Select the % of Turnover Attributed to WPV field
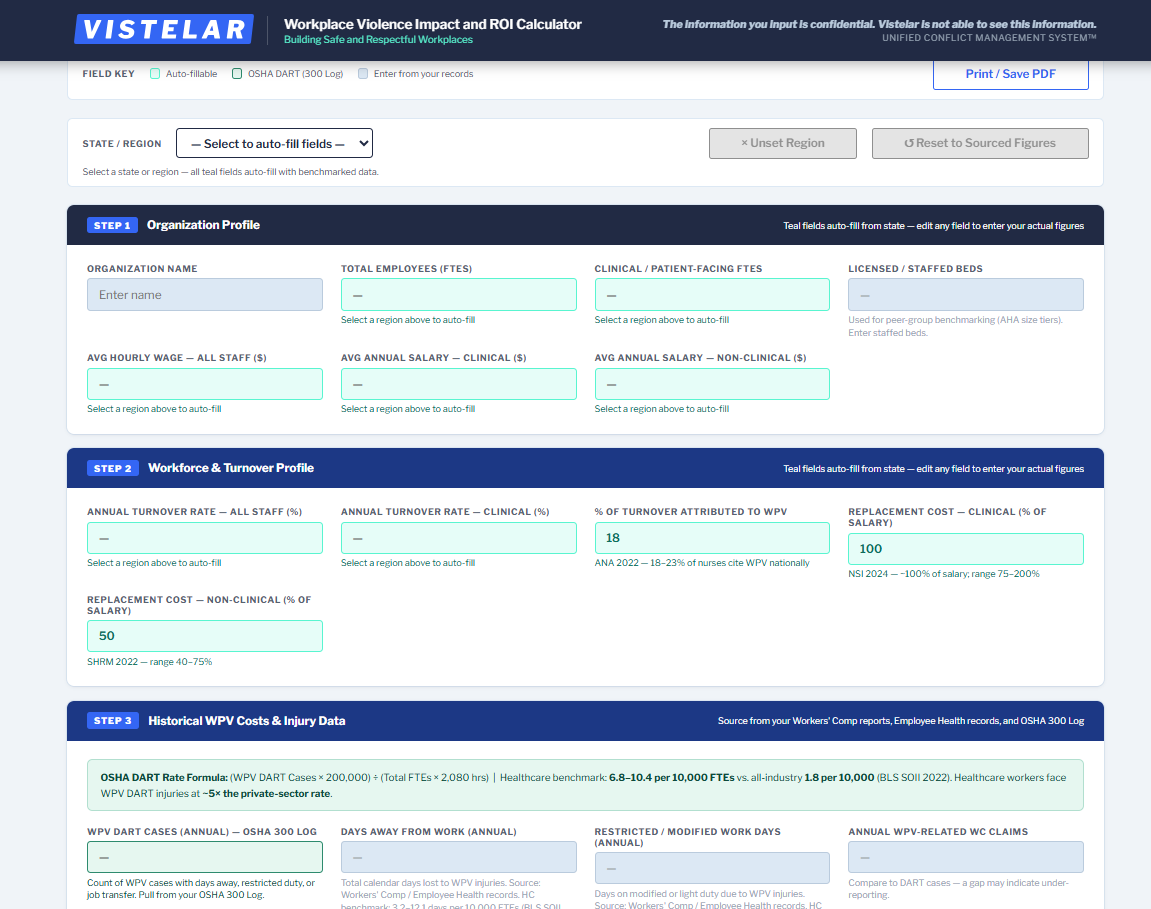1151x909 pixels. [712, 538]
